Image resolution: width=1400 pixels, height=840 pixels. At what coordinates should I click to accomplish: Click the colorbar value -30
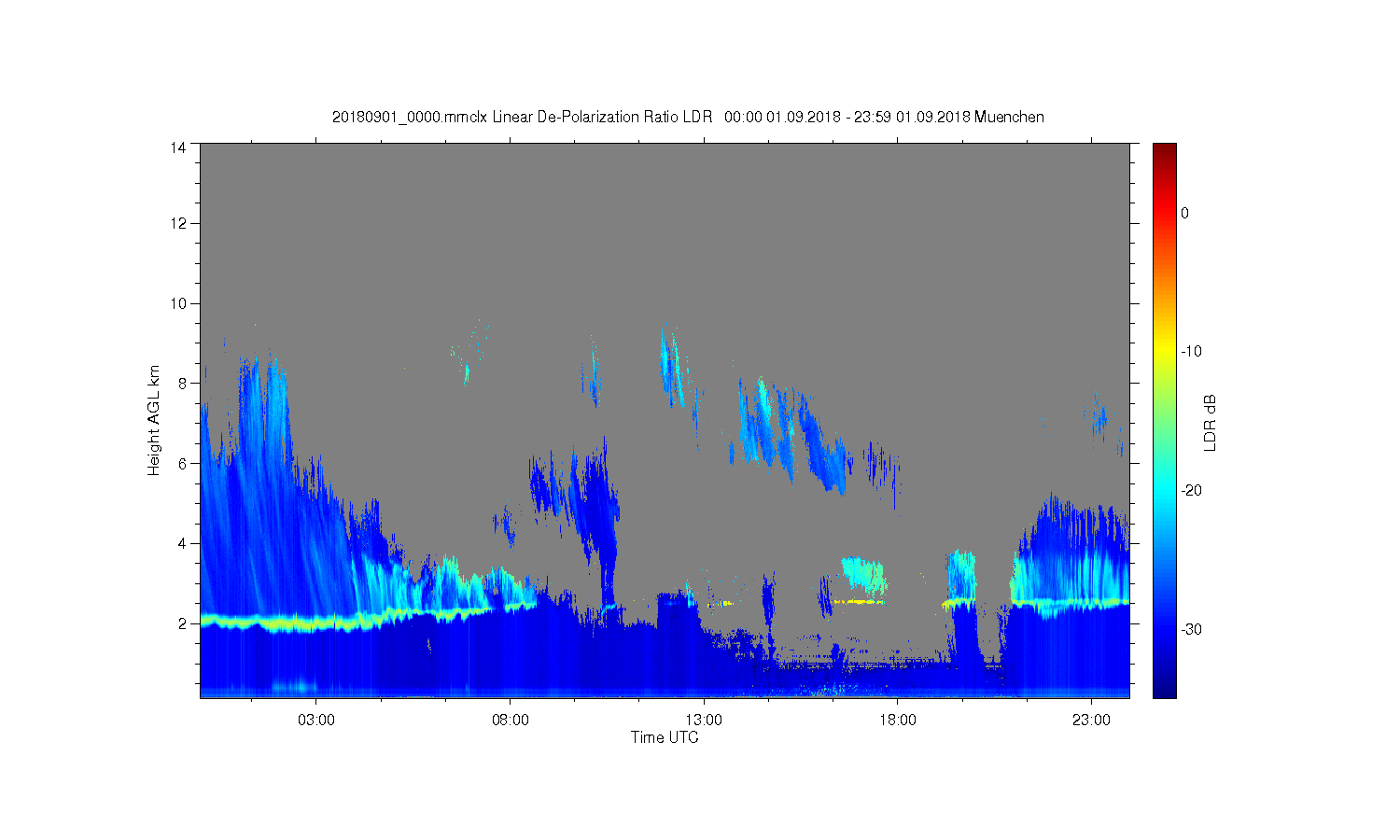[1191, 630]
